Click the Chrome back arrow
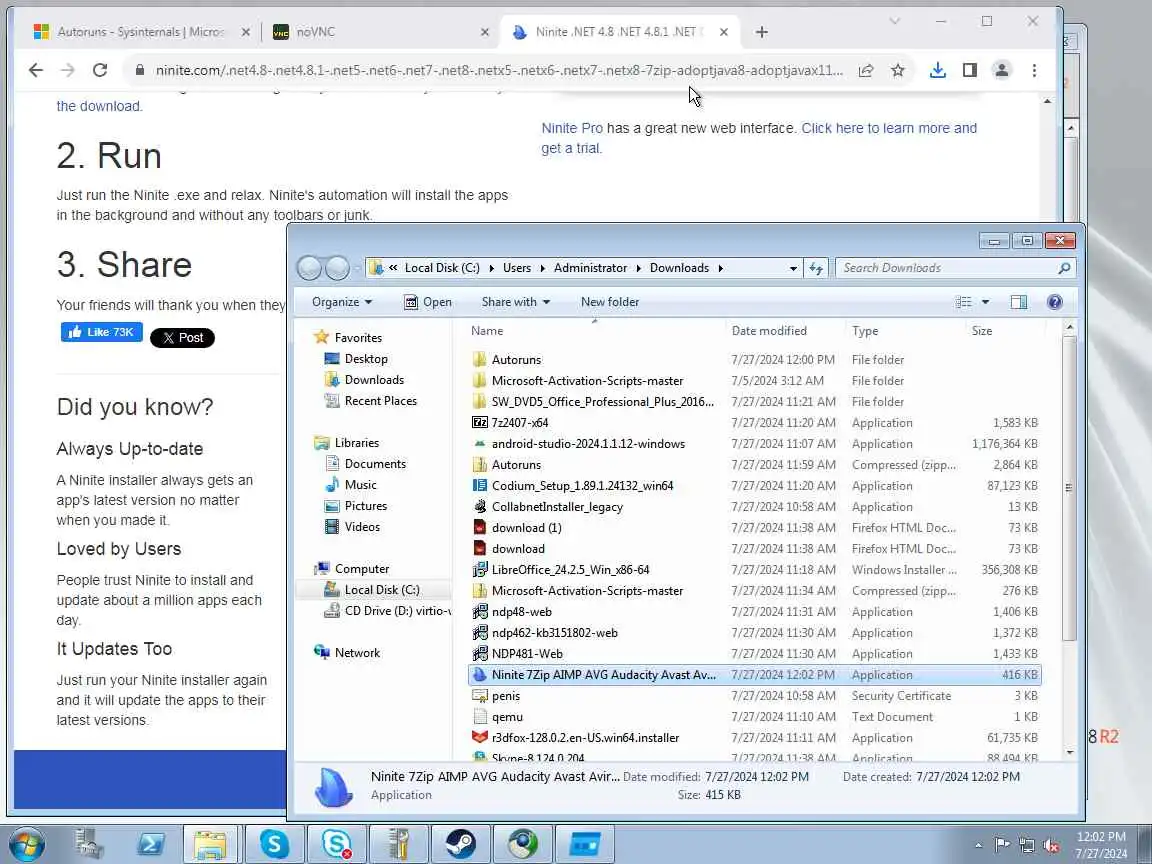The width and height of the screenshot is (1152, 864). 35,71
